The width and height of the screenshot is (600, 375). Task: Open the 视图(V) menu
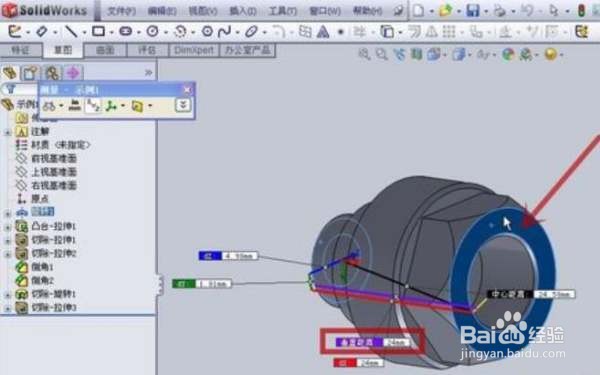click(x=203, y=11)
